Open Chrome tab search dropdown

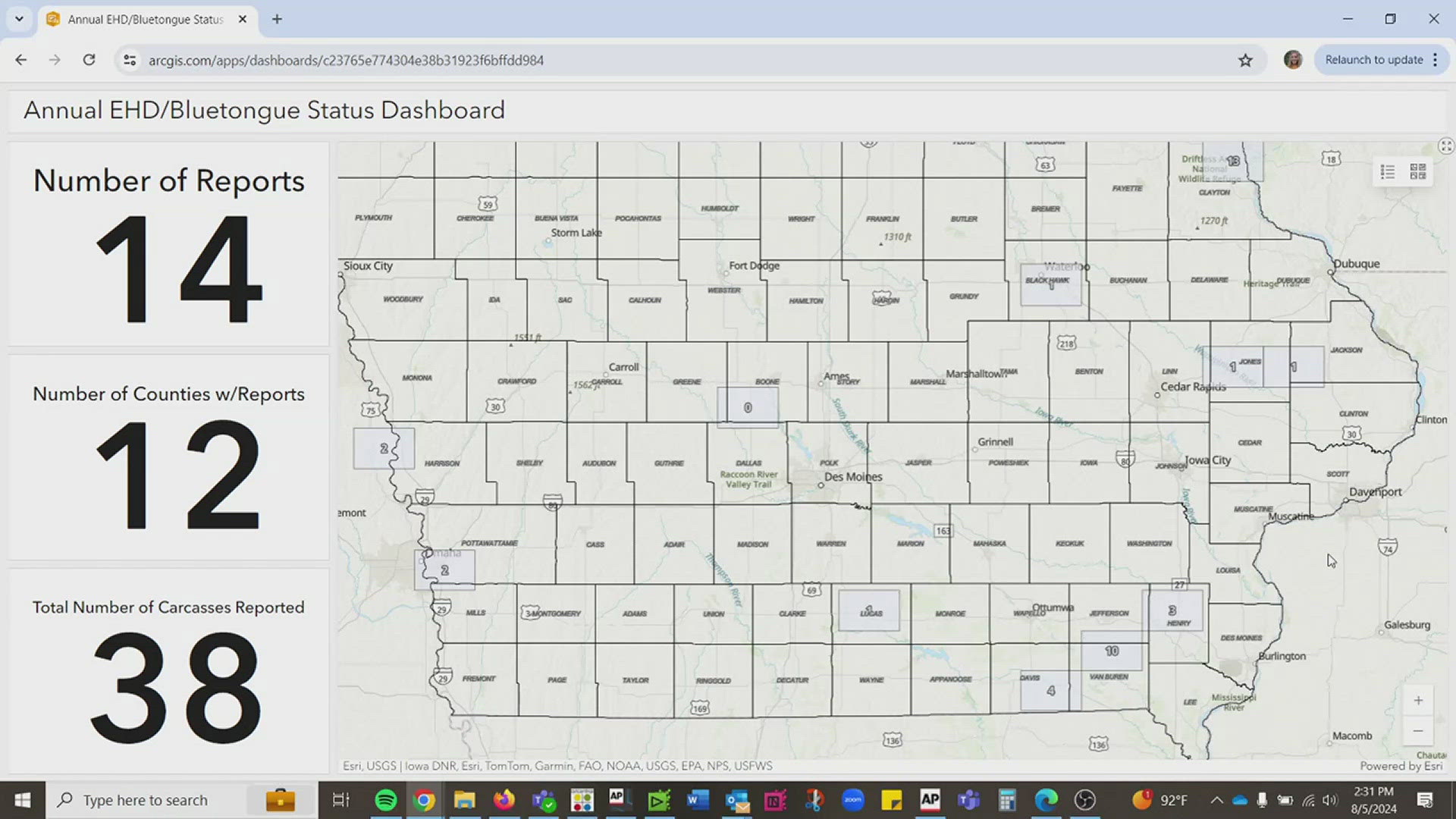click(x=19, y=19)
